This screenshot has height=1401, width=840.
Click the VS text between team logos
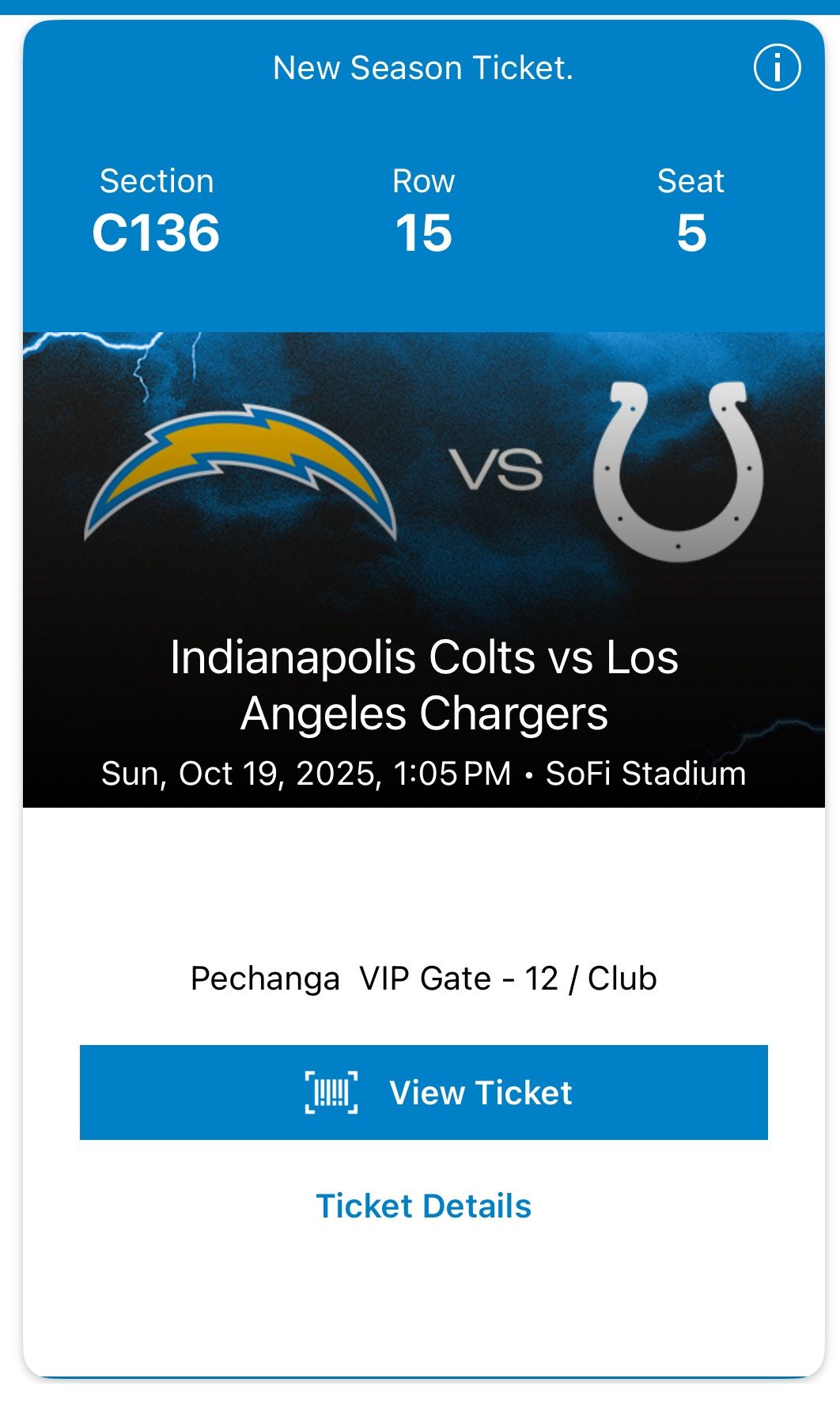click(x=497, y=469)
